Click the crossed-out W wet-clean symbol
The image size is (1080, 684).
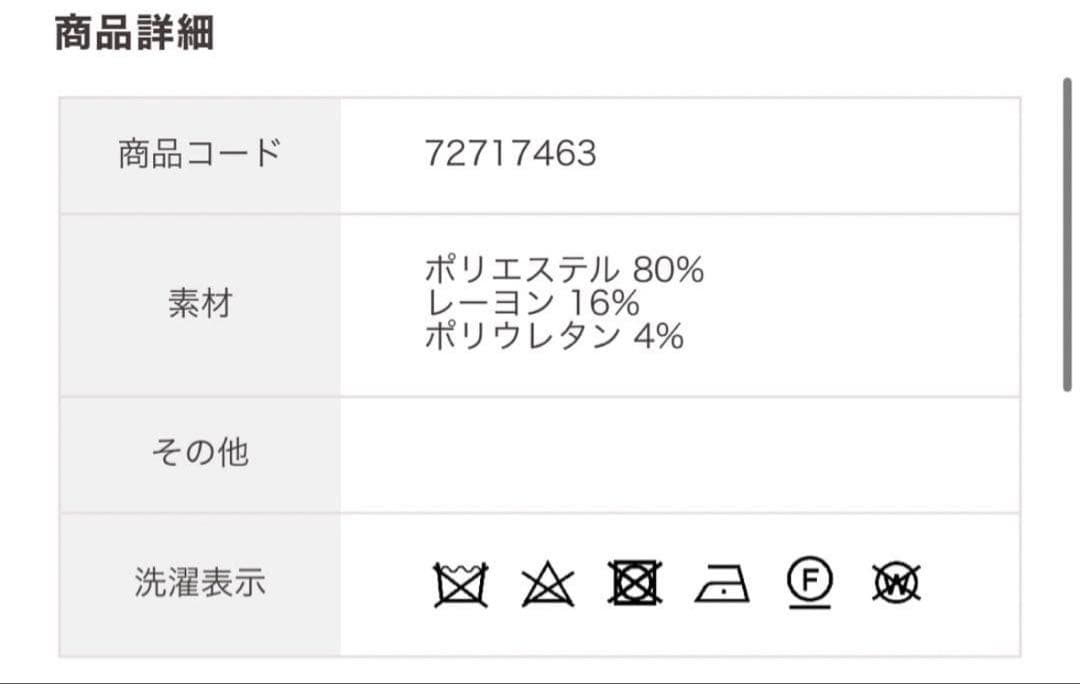pos(896,583)
